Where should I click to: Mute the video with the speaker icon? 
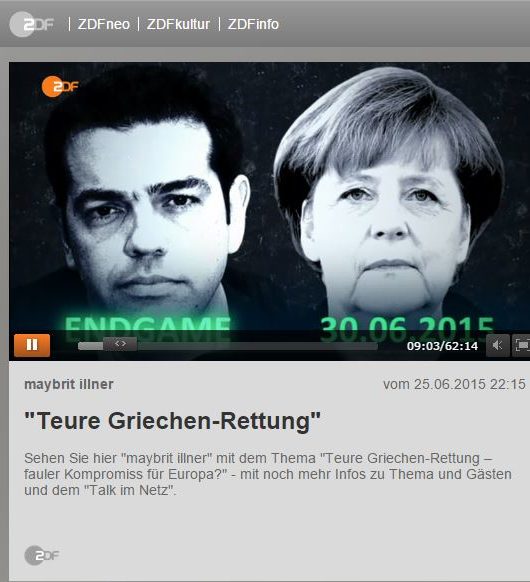[497, 346]
